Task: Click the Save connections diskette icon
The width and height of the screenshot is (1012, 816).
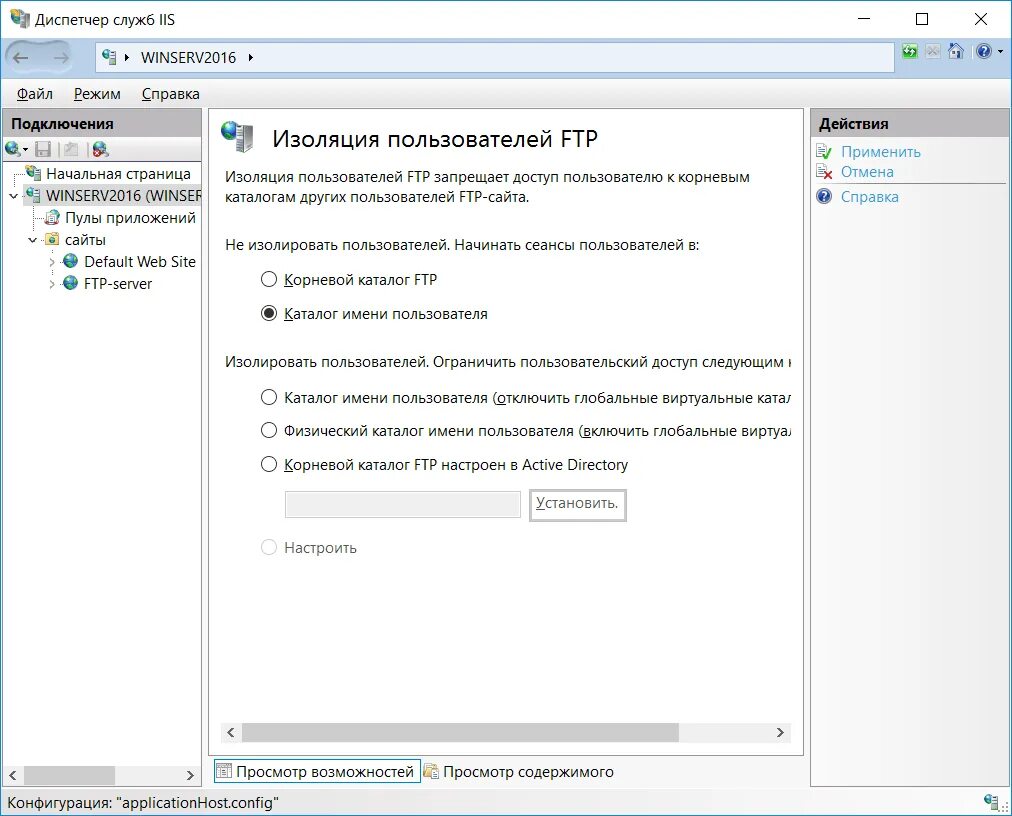Action: pos(42,148)
